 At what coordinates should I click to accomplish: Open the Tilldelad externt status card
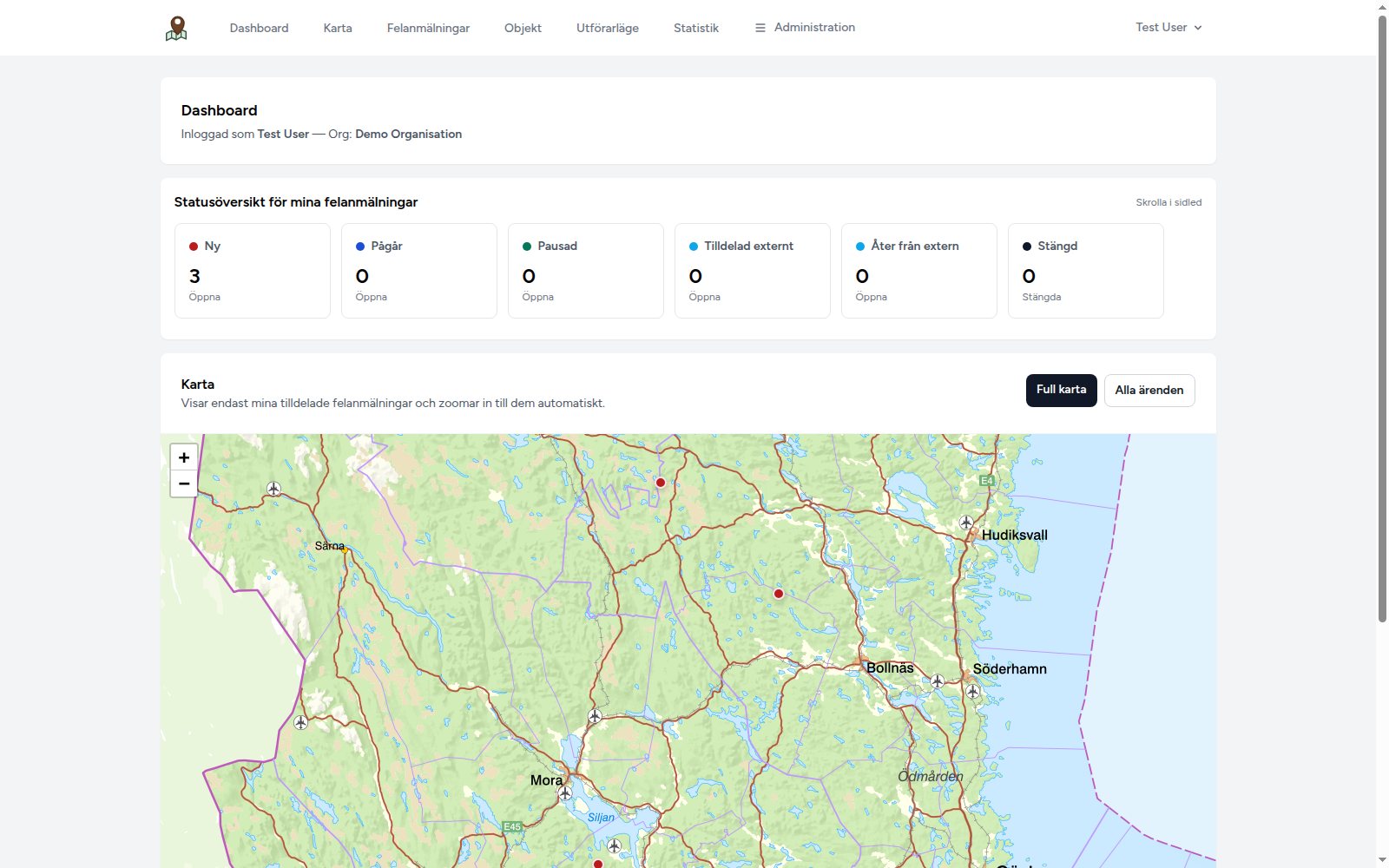[x=753, y=271]
